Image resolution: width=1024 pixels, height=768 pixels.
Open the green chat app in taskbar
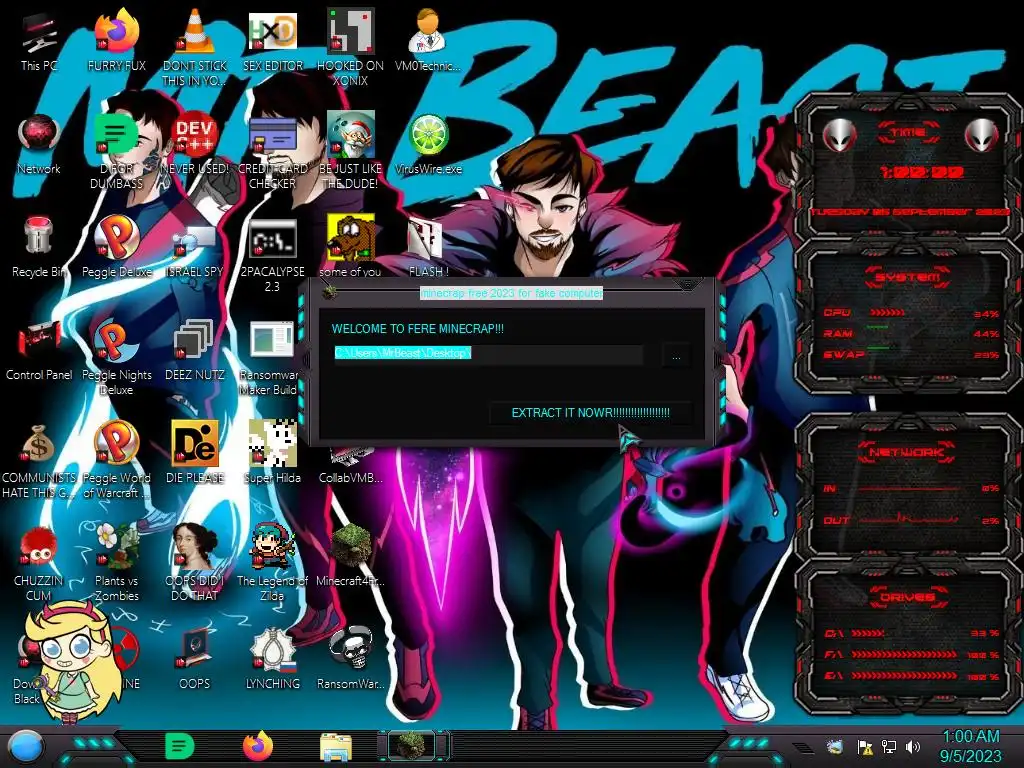click(x=180, y=746)
